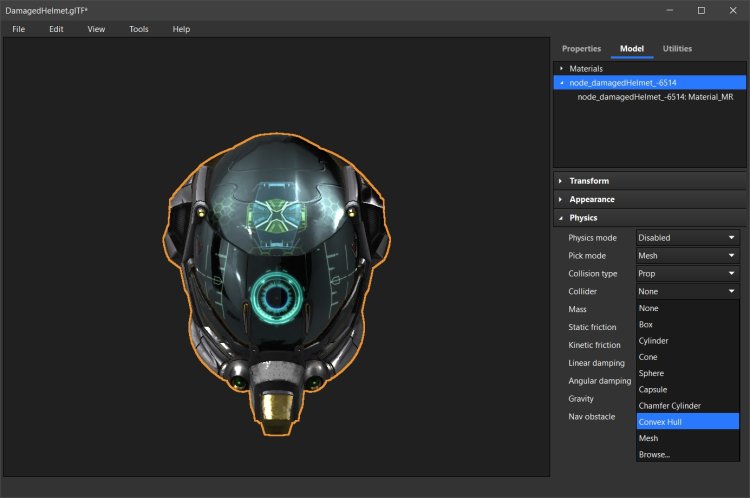
Task: Open the Pick mode dropdown
Action: click(687, 256)
